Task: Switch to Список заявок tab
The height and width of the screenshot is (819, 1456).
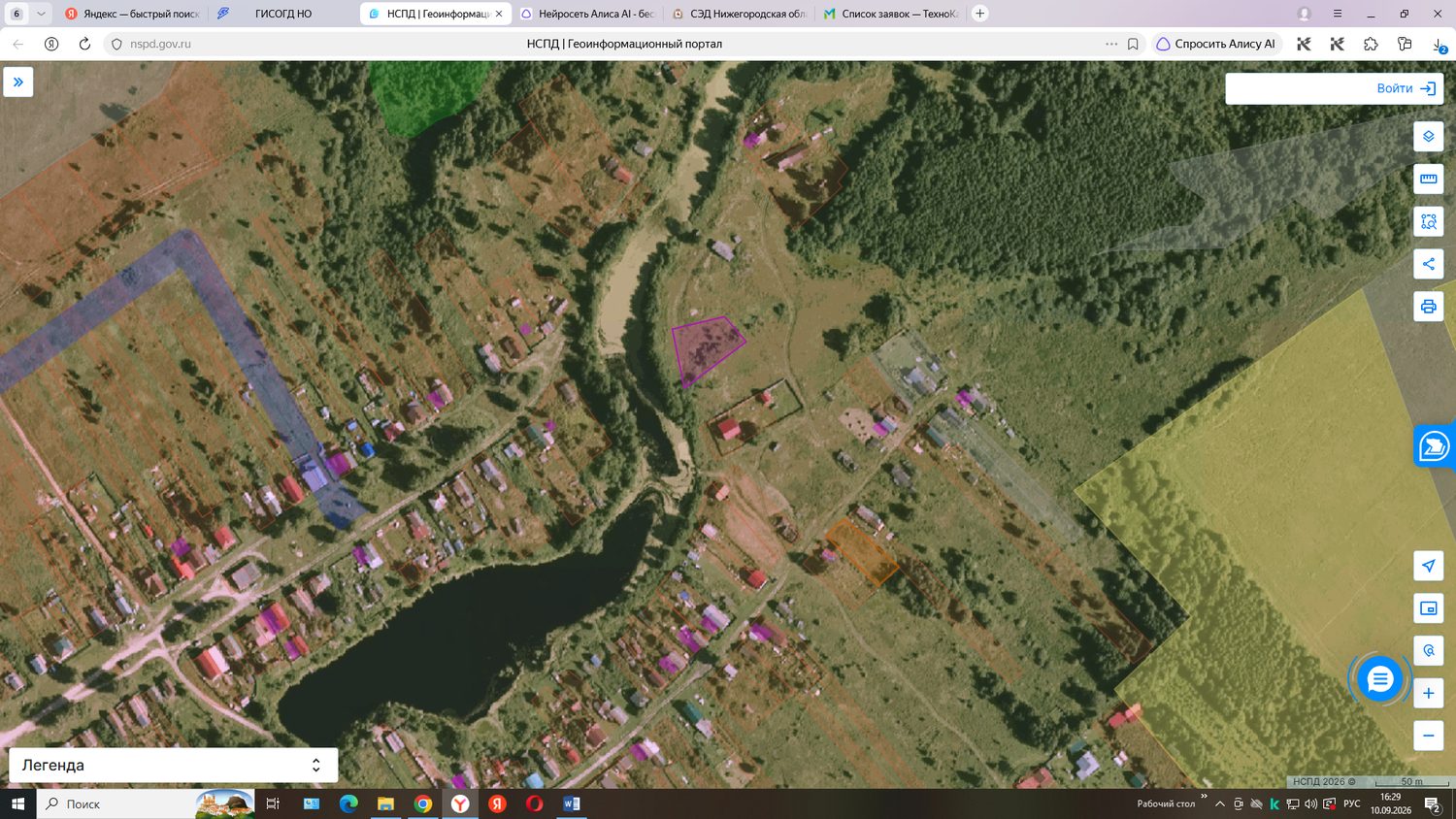Action: tap(889, 14)
